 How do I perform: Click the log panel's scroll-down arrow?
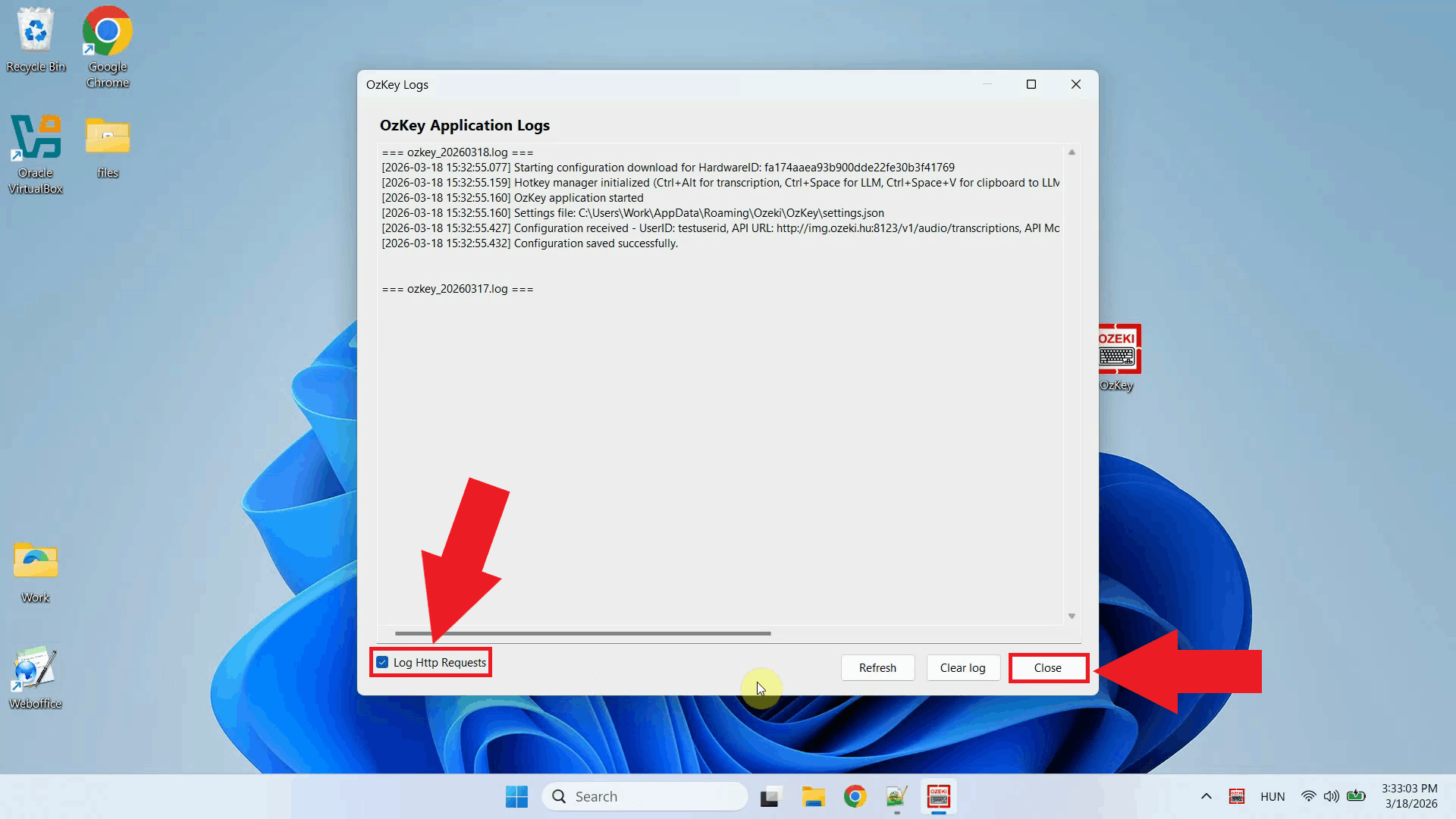pos(1072,614)
